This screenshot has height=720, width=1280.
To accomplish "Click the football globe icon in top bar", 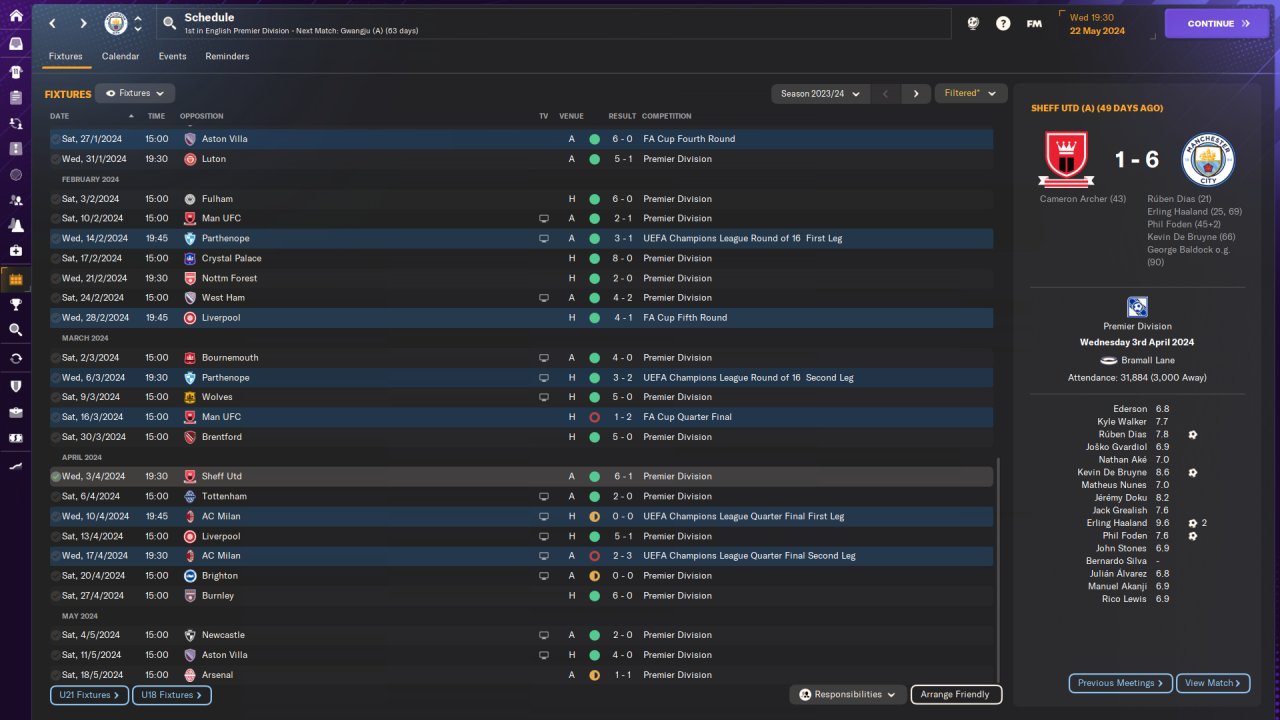I will 973,23.
